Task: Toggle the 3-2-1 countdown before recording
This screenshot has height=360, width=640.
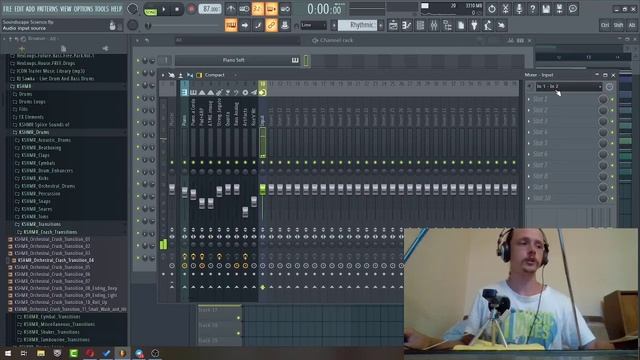Action: coord(258,9)
